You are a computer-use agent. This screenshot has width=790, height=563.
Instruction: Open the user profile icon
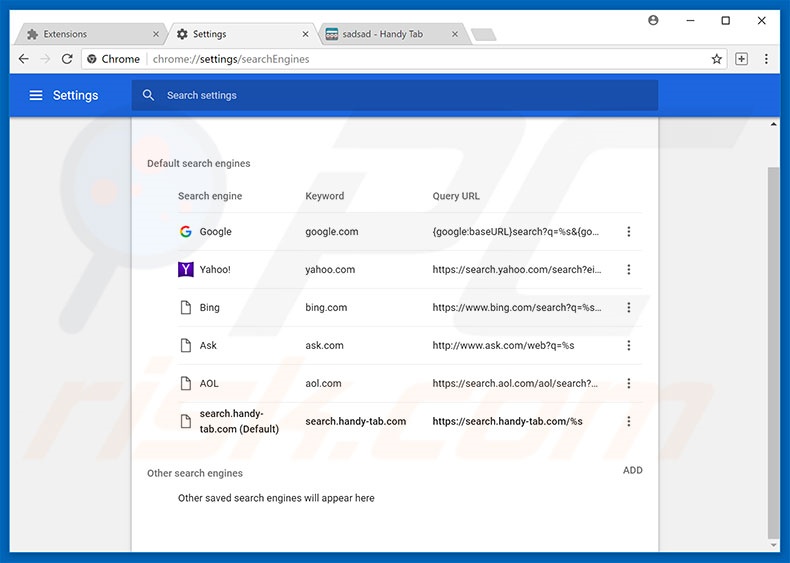[653, 20]
